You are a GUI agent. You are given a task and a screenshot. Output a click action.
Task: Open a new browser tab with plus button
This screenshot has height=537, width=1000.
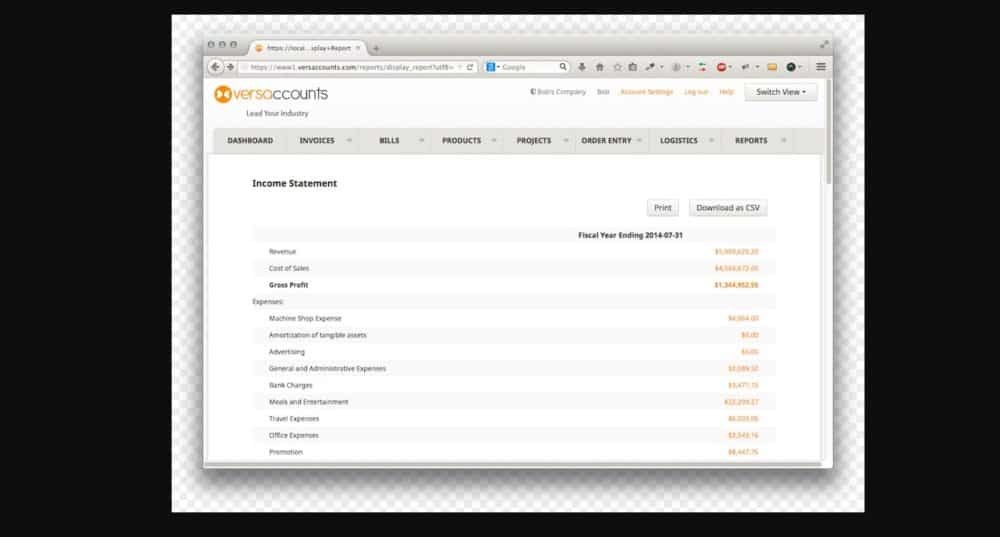tap(376, 48)
